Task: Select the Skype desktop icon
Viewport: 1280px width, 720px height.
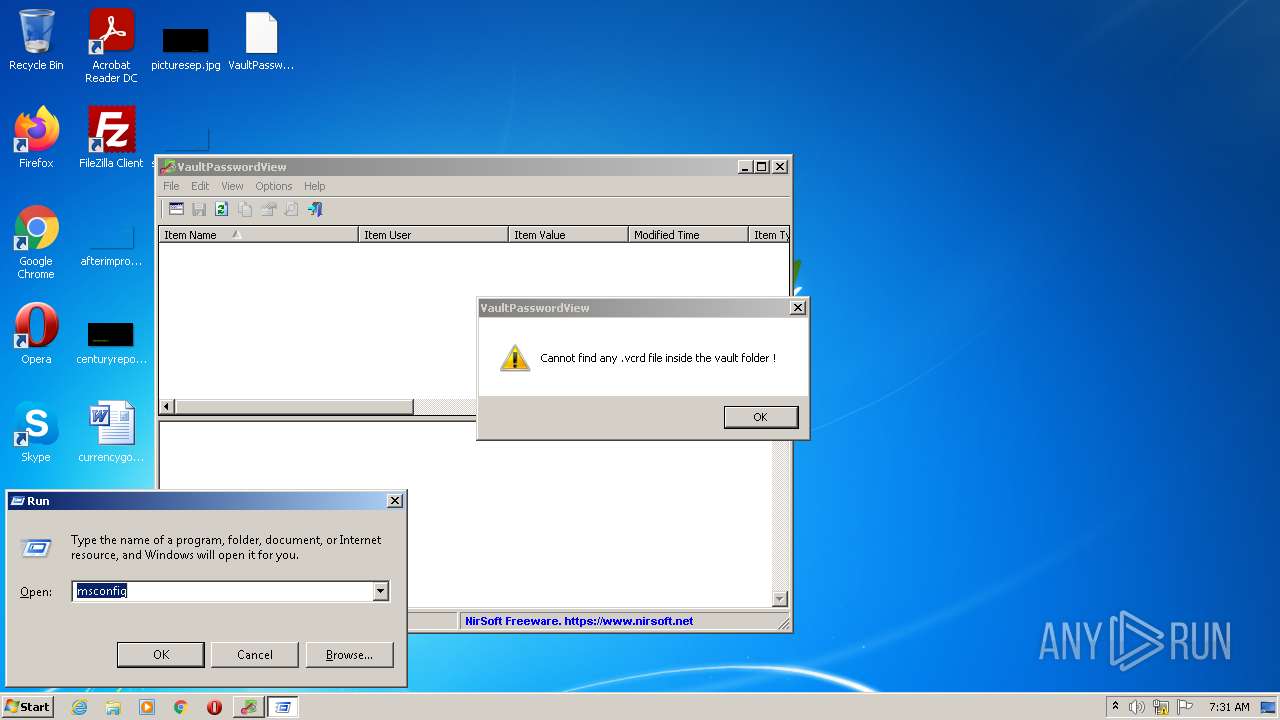Action: click(x=36, y=432)
